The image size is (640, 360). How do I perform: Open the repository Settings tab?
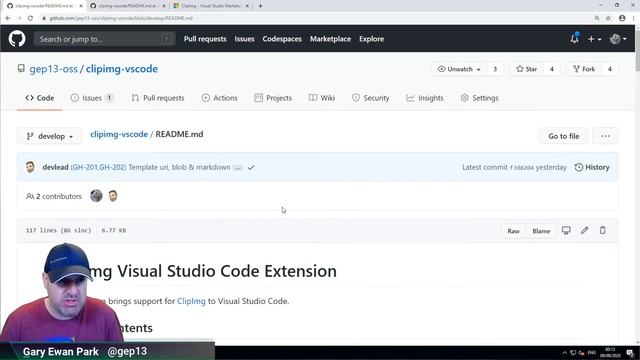480,98
